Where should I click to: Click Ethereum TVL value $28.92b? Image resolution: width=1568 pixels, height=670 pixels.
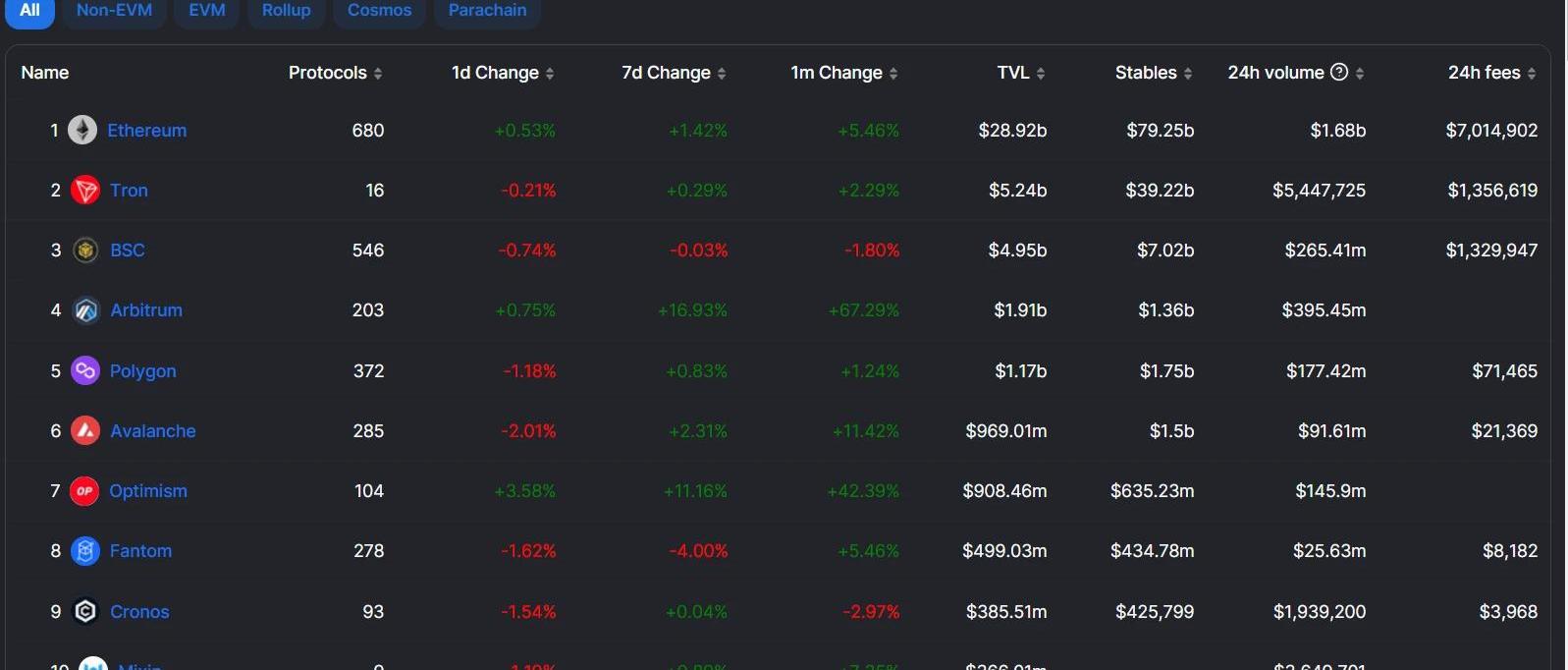pyautogui.click(x=1012, y=131)
